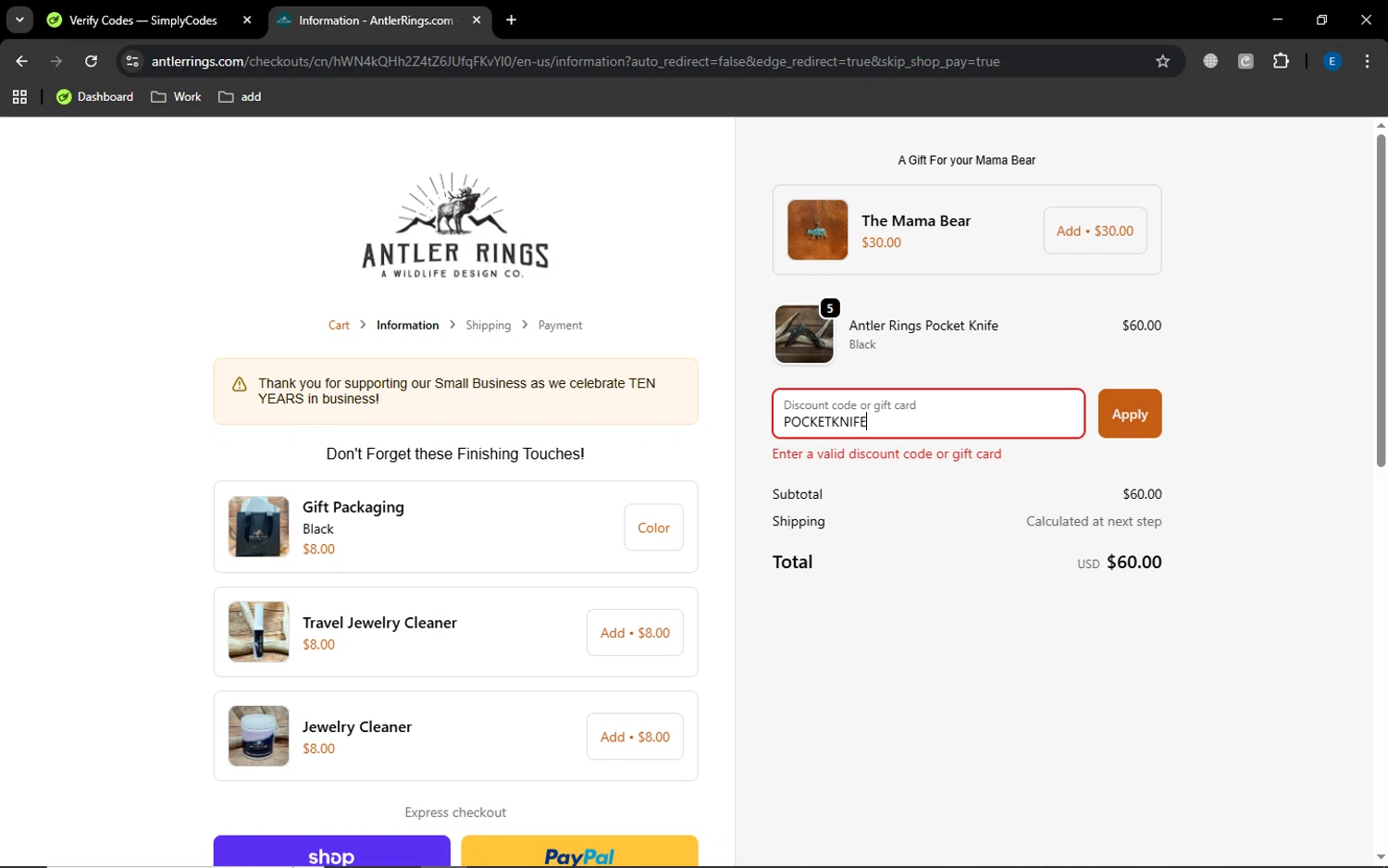Click the Jewelry Cleaner product thumbnail

258,736
